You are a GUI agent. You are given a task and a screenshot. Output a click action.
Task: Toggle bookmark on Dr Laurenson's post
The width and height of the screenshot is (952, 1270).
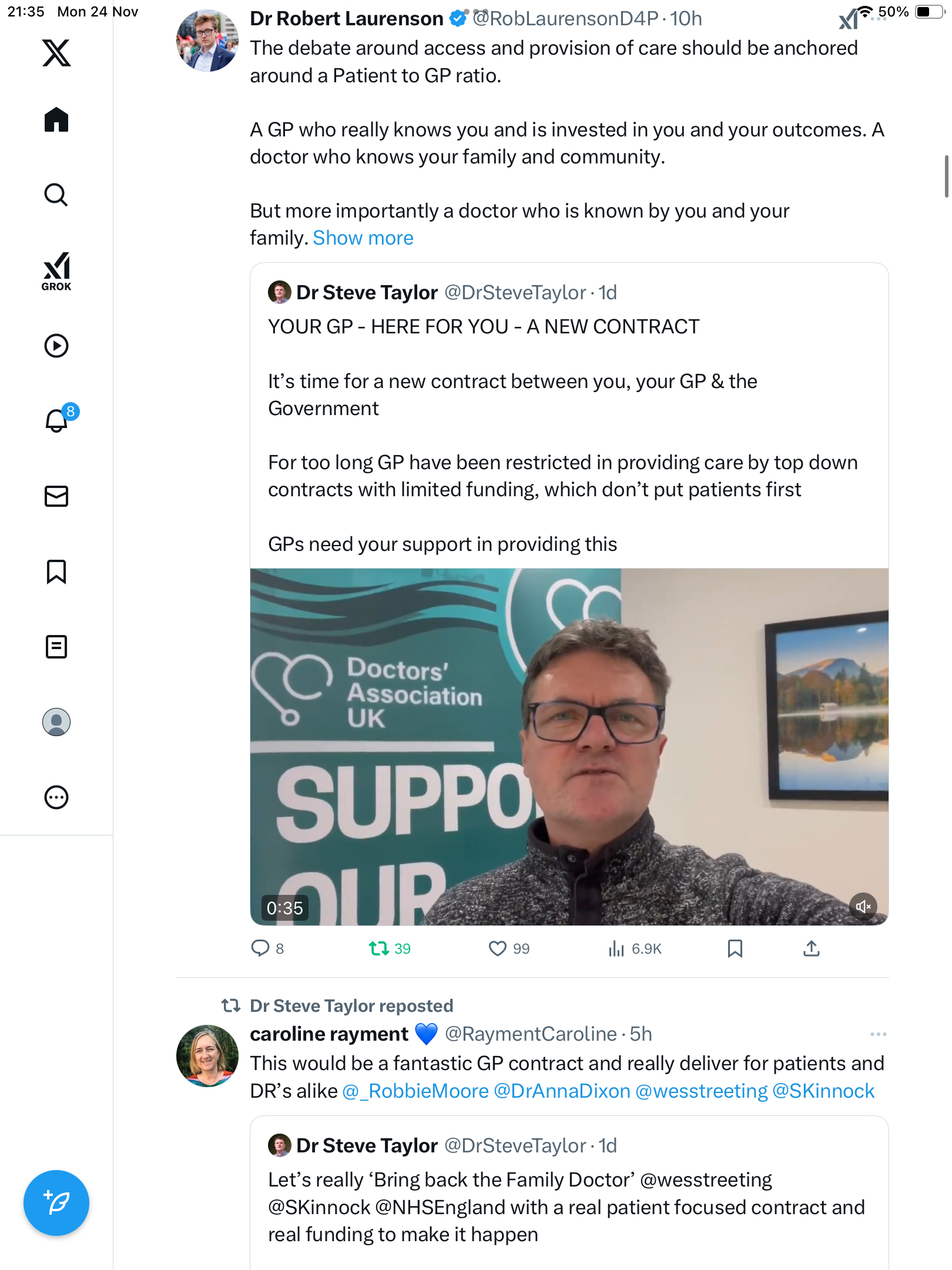[735, 948]
